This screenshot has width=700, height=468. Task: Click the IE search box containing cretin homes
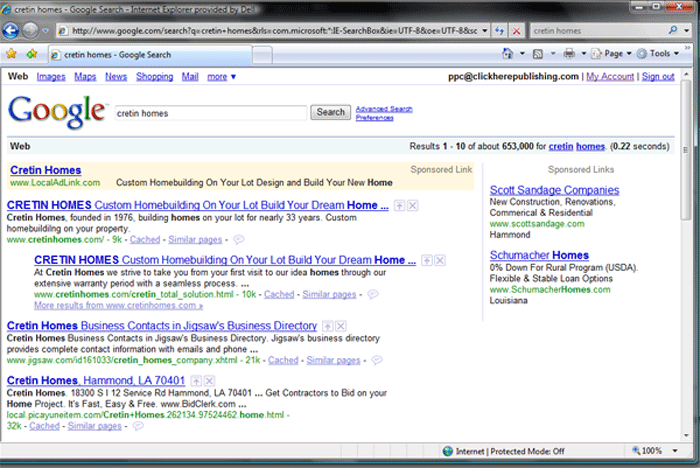(598, 31)
